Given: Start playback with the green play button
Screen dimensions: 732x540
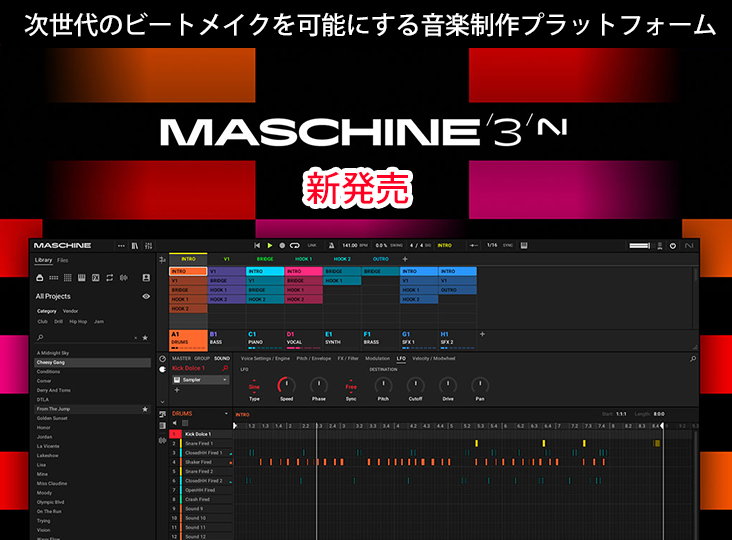Looking at the screenshot, I should coord(269,245).
